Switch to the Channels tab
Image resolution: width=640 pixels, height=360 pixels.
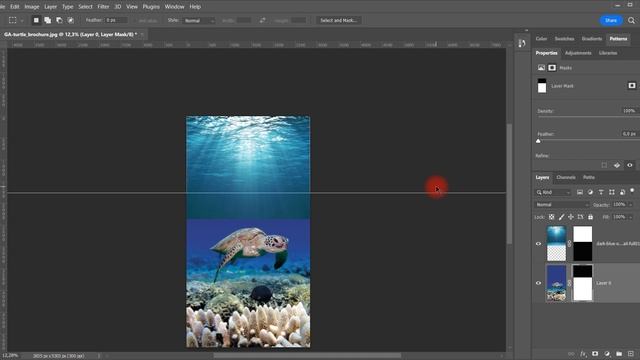point(566,177)
